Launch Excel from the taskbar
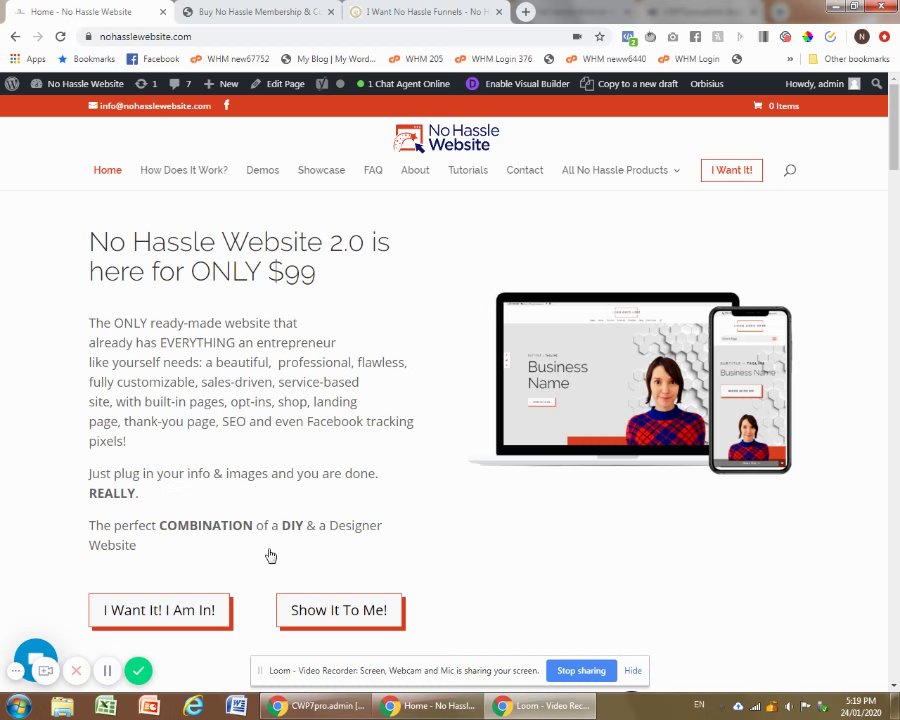This screenshot has height=720, width=900. click(106, 706)
